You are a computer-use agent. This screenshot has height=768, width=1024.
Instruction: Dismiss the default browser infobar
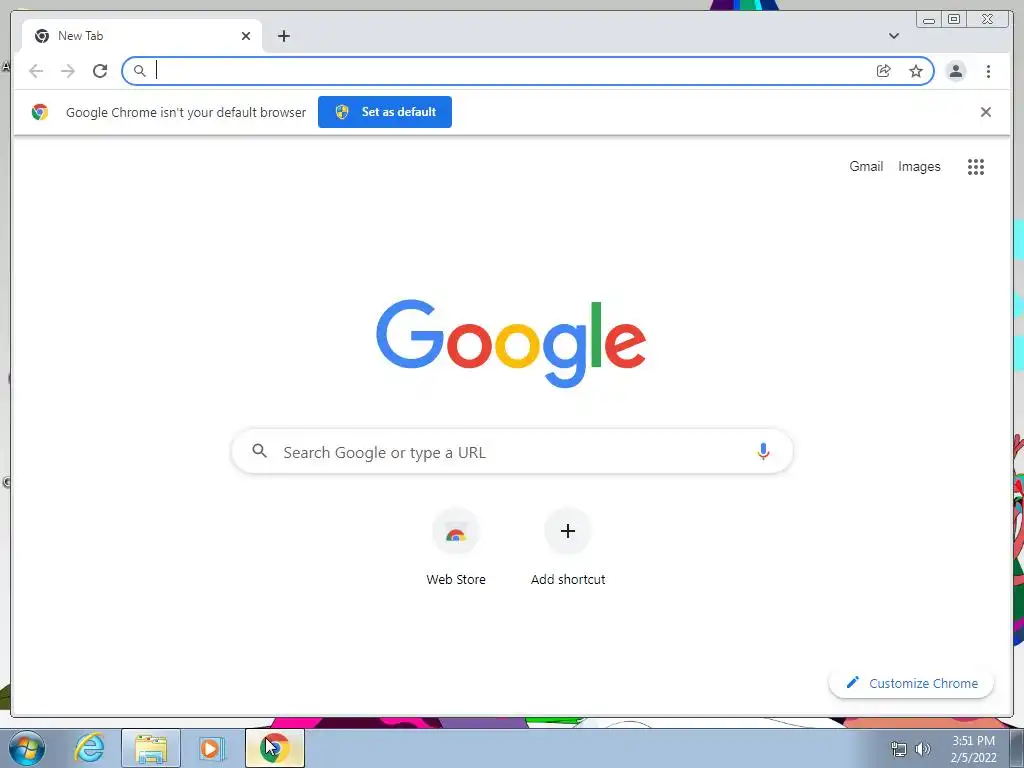(x=986, y=112)
